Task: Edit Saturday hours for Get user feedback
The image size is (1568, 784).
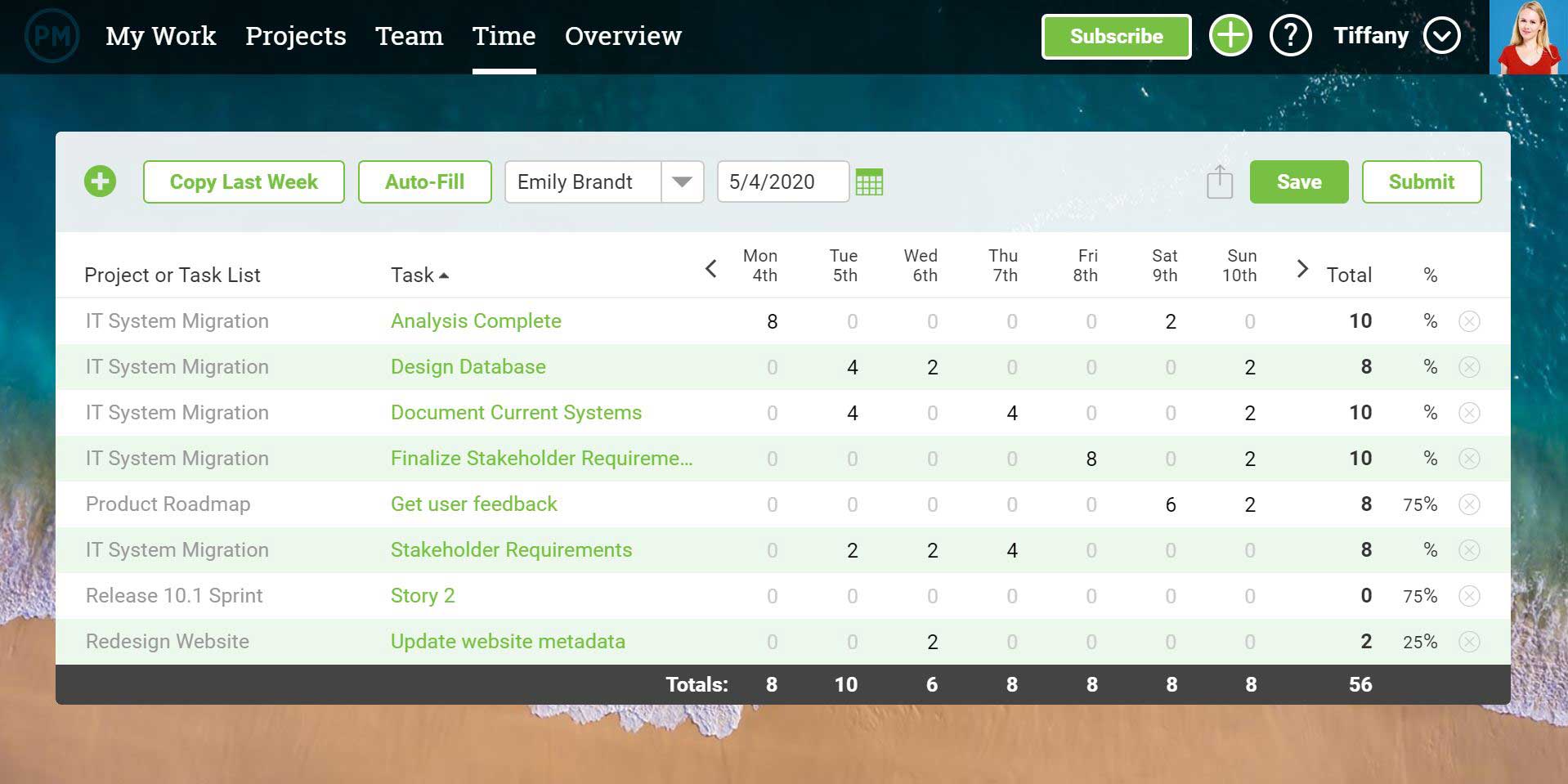Action: coord(1171,505)
